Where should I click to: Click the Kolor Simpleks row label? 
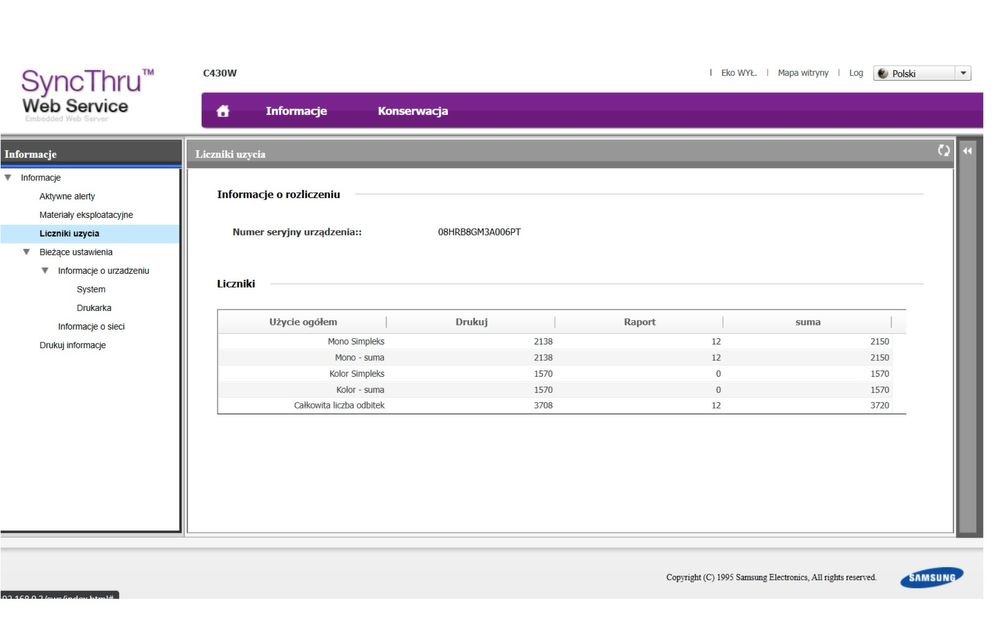click(x=357, y=374)
